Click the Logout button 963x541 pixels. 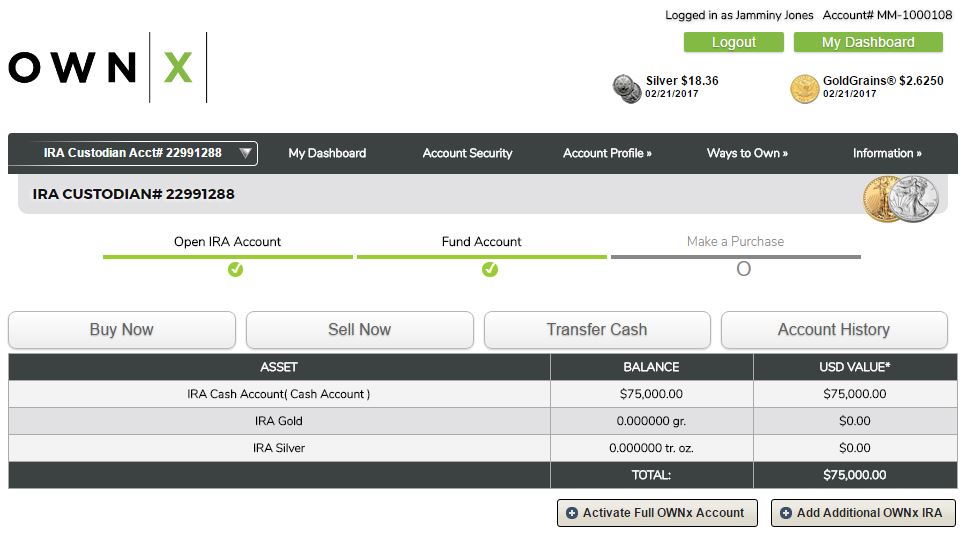[x=733, y=42]
